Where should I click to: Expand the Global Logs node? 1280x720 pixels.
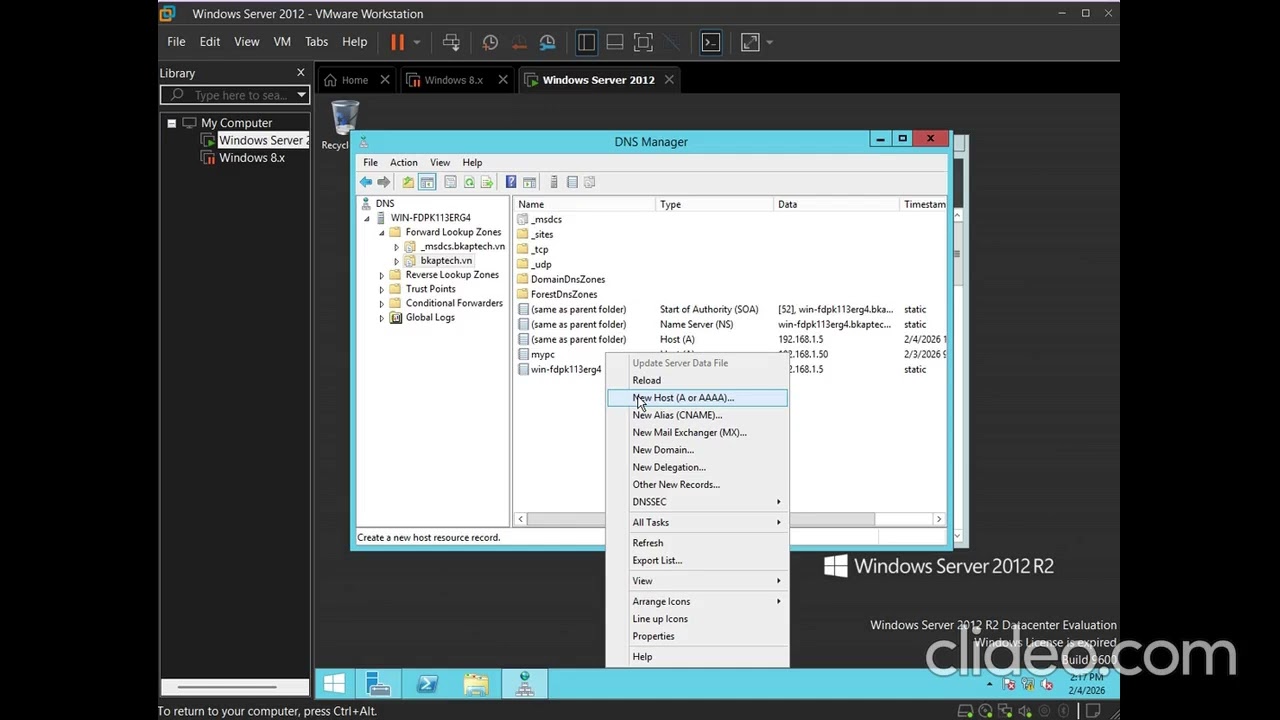pyautogui.click(x=382, y=318)
